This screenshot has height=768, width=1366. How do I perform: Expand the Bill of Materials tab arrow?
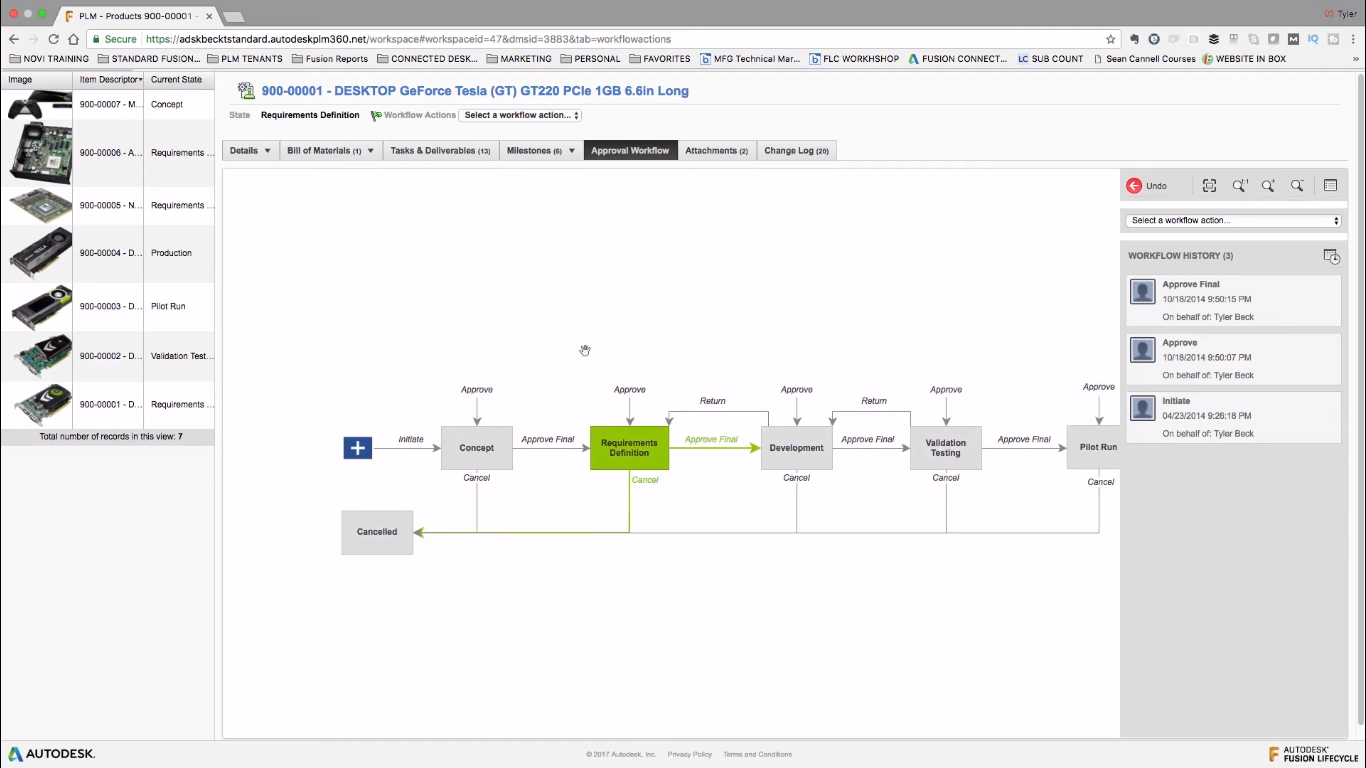click(x=370, y=151)
